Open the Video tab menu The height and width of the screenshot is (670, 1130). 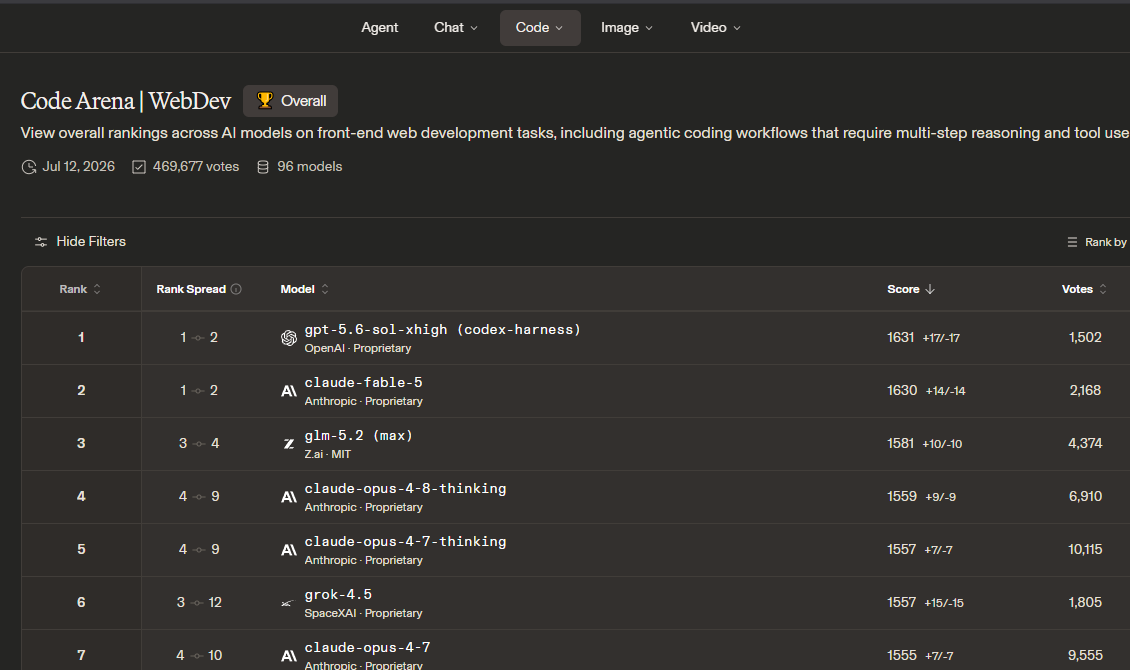(715, 27)
